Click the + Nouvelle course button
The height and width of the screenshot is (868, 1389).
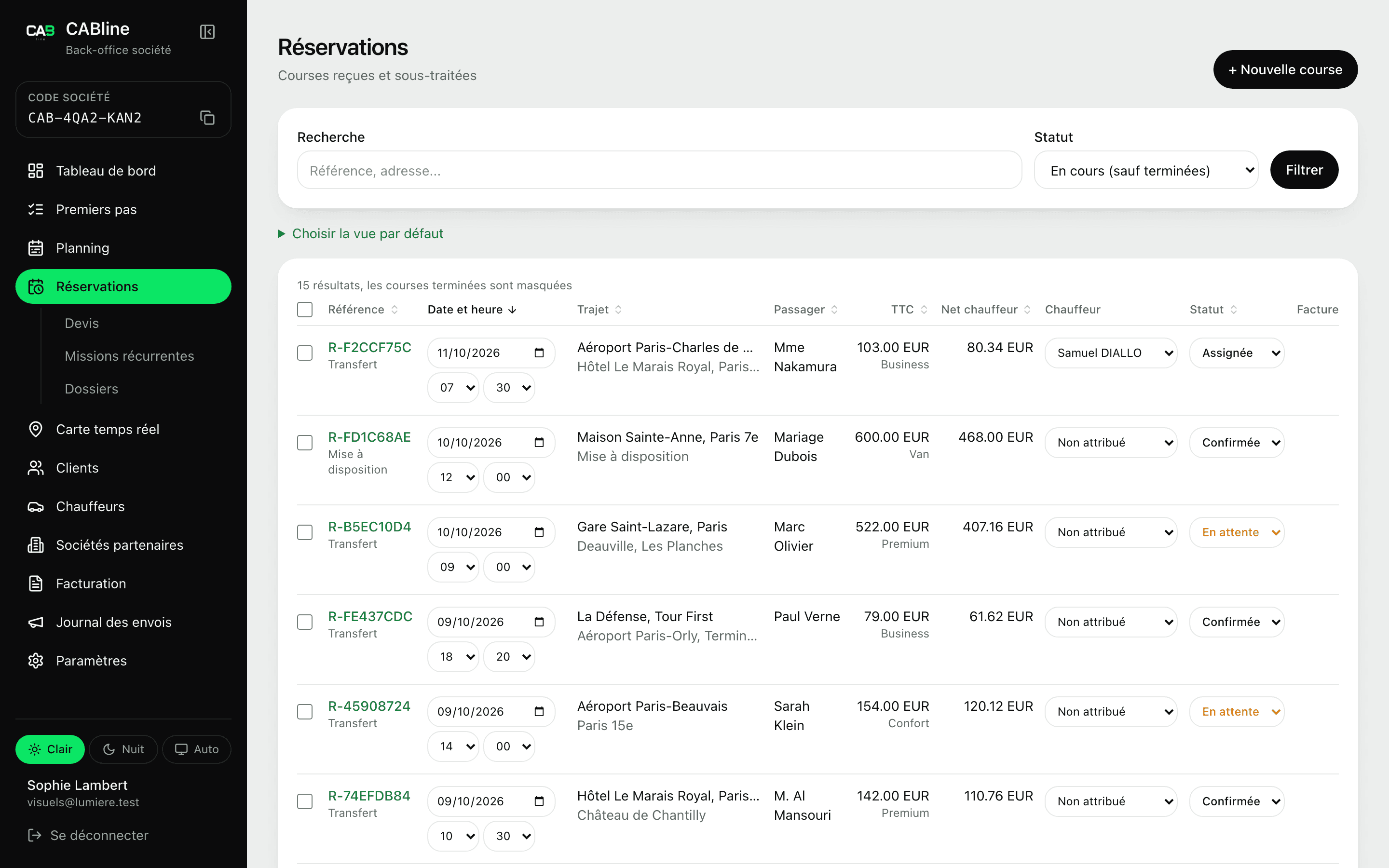pyautogui.click(x=1285, y=69)
